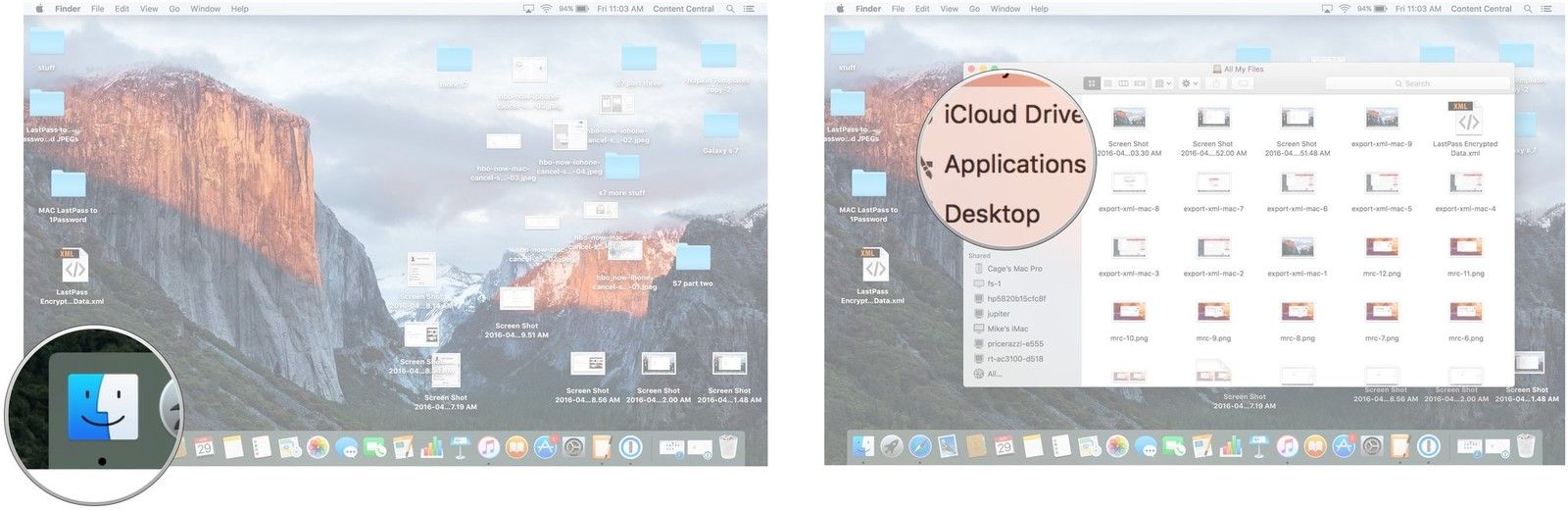Viewport: 1568px width, 510px height.
Task: Focus the Search field in the Finder window
Action: [1417, 84]
